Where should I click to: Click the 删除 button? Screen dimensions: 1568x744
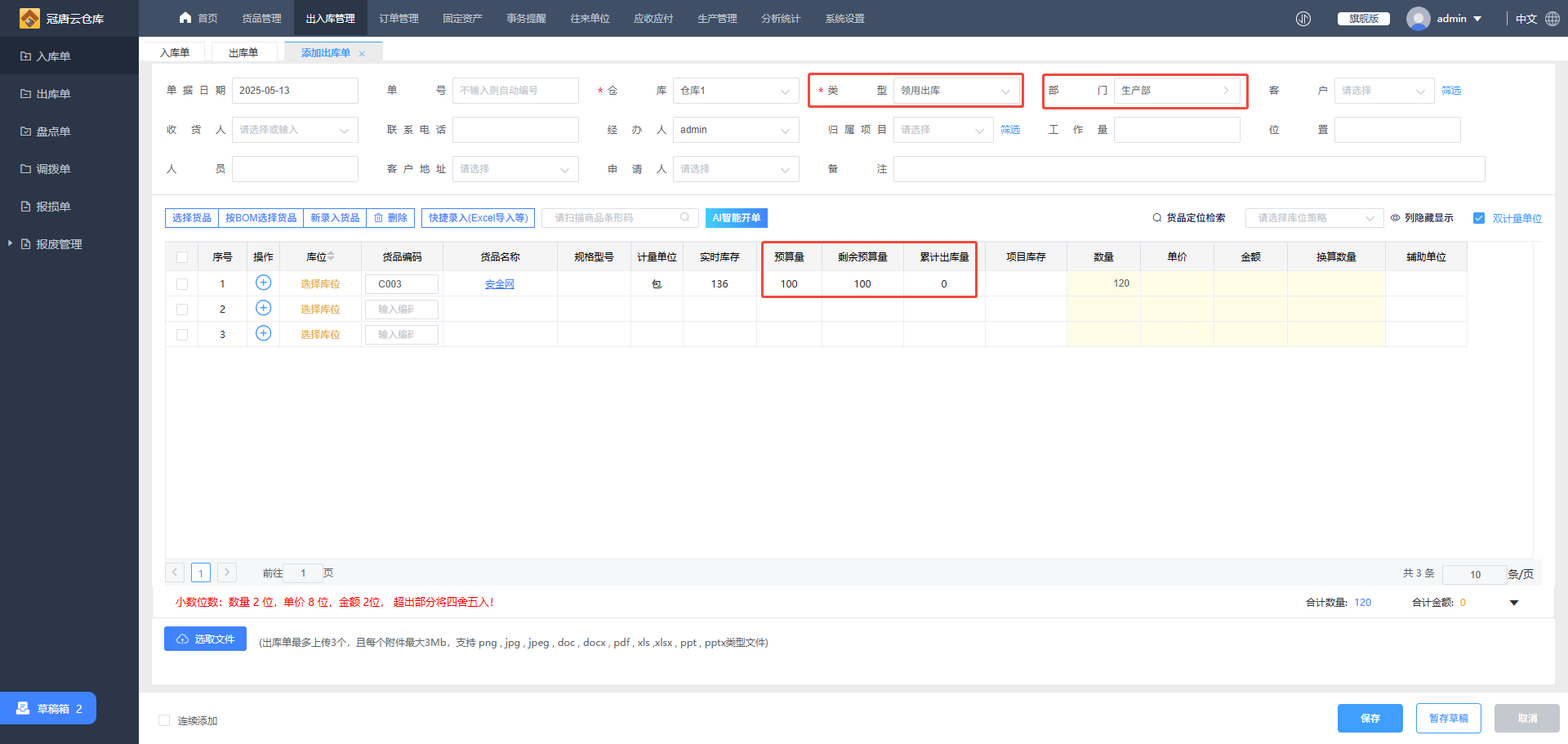[x=390, y=218]
